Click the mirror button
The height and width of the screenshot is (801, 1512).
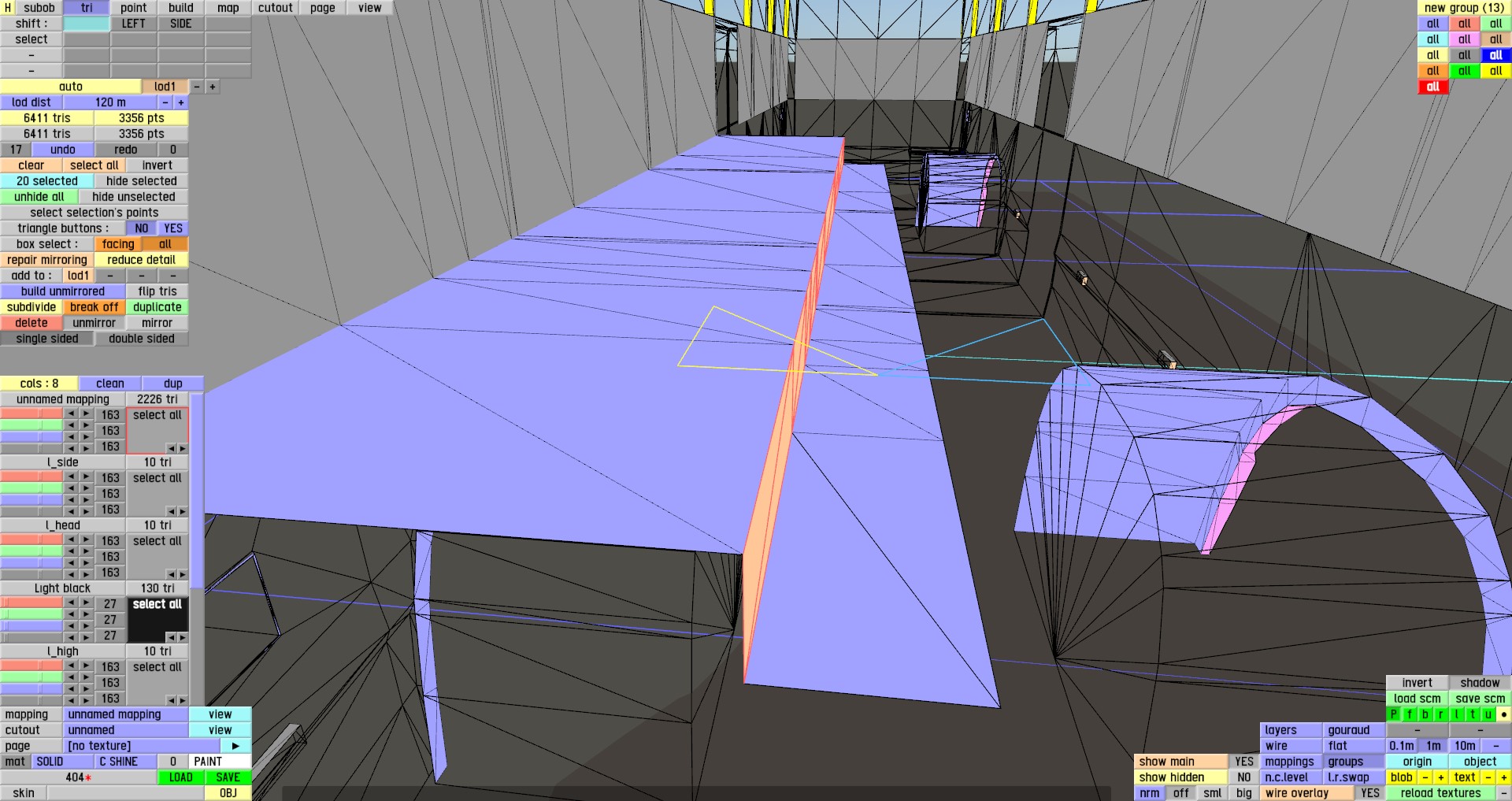click(x=157, y=323)
